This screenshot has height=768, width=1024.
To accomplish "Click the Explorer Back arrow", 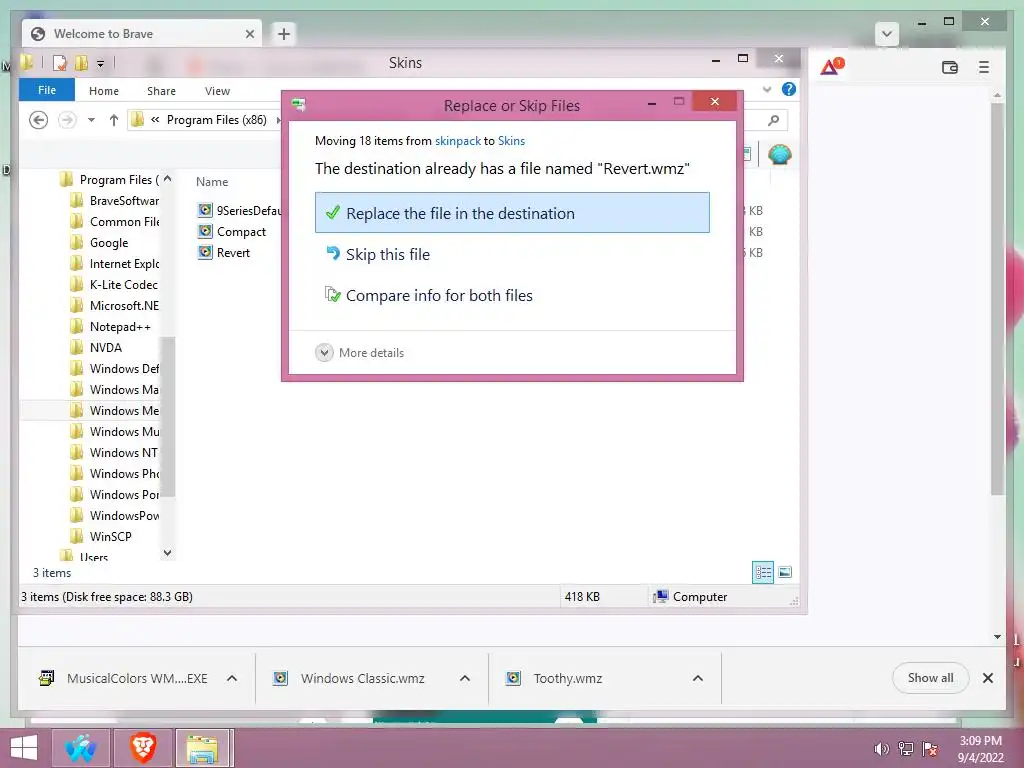I will pos(39,120).
